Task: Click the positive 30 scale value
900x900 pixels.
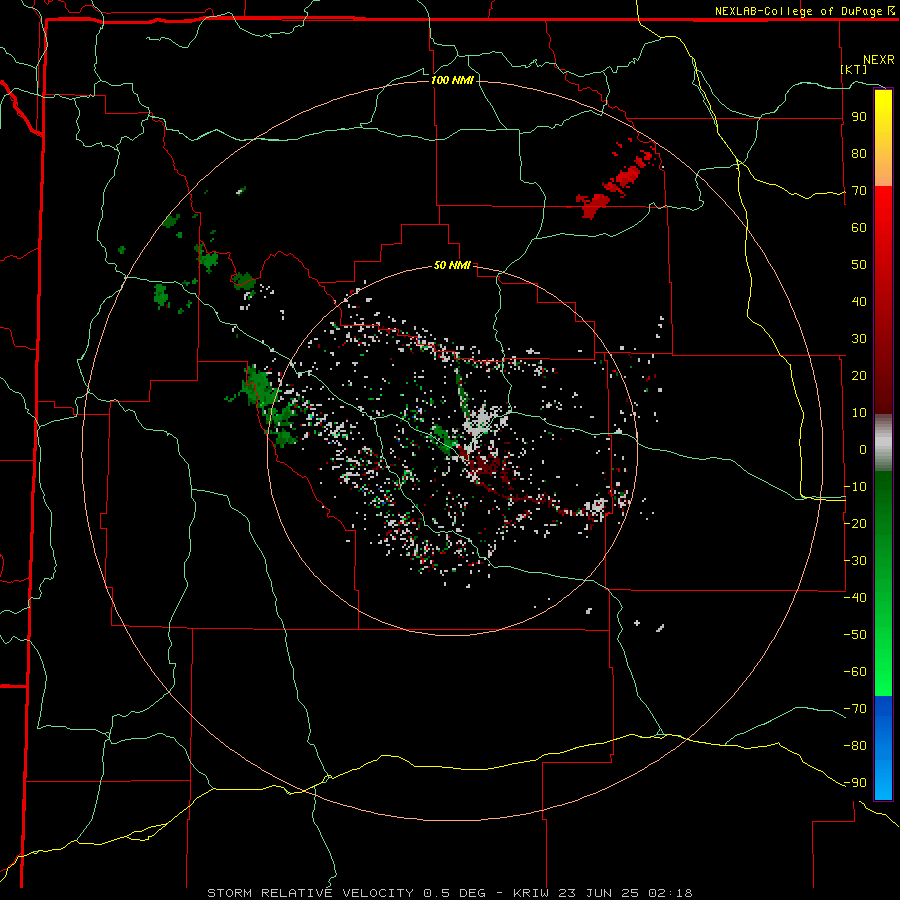Action: (x=859, y=339)
